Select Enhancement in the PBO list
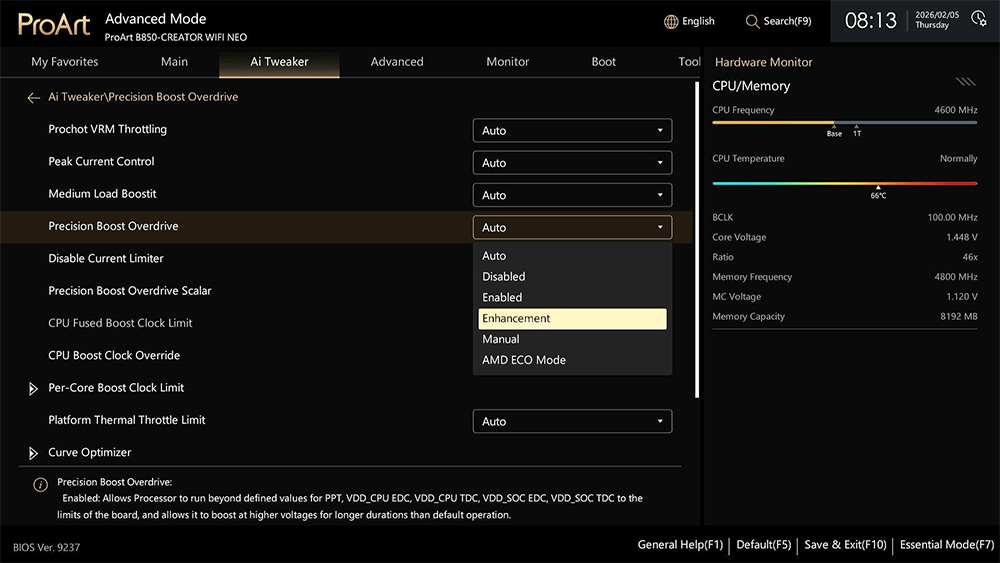 point(572,319)
